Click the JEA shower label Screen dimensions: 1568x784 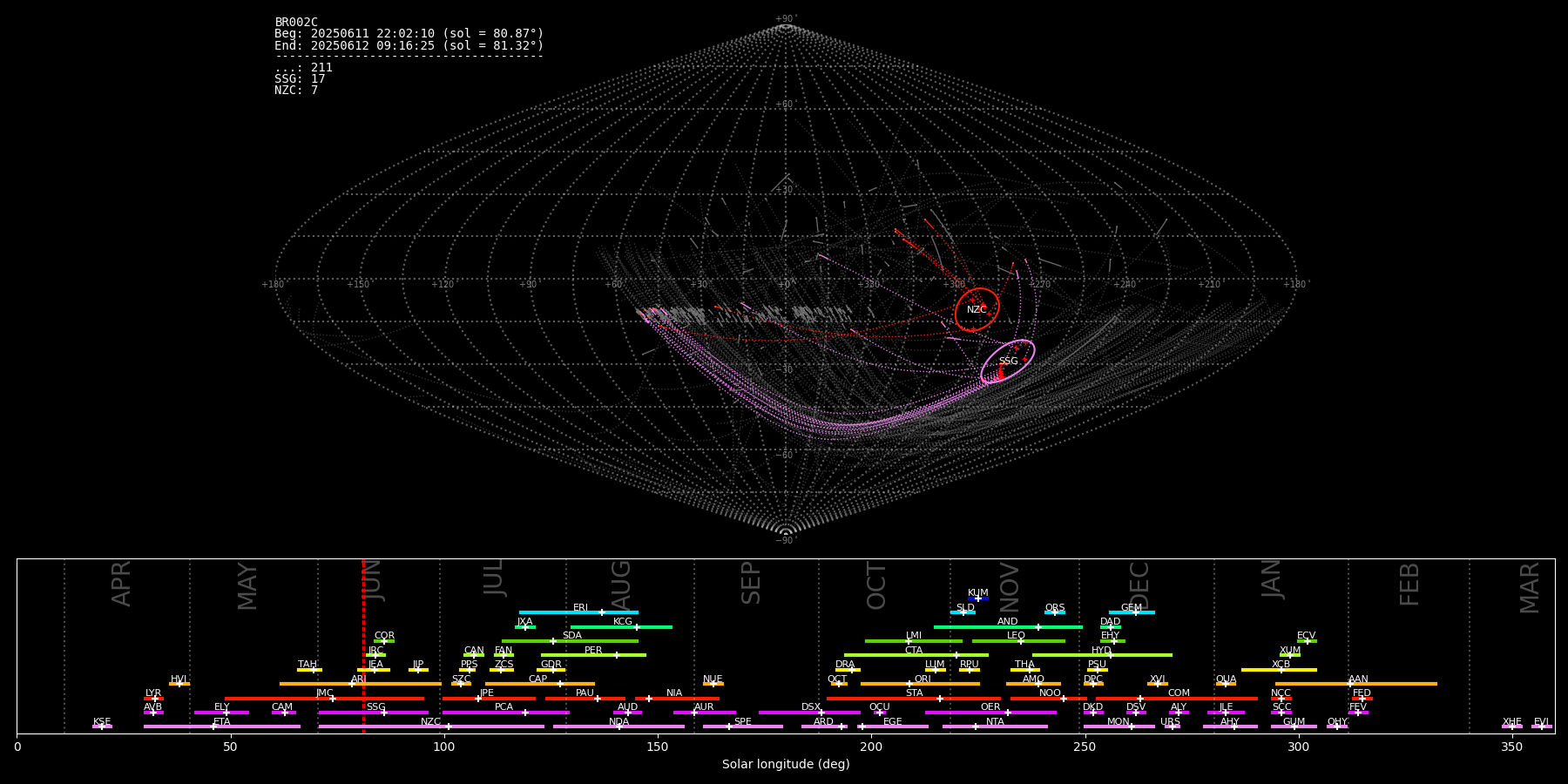pyautogui.click(x=375, y=665)
